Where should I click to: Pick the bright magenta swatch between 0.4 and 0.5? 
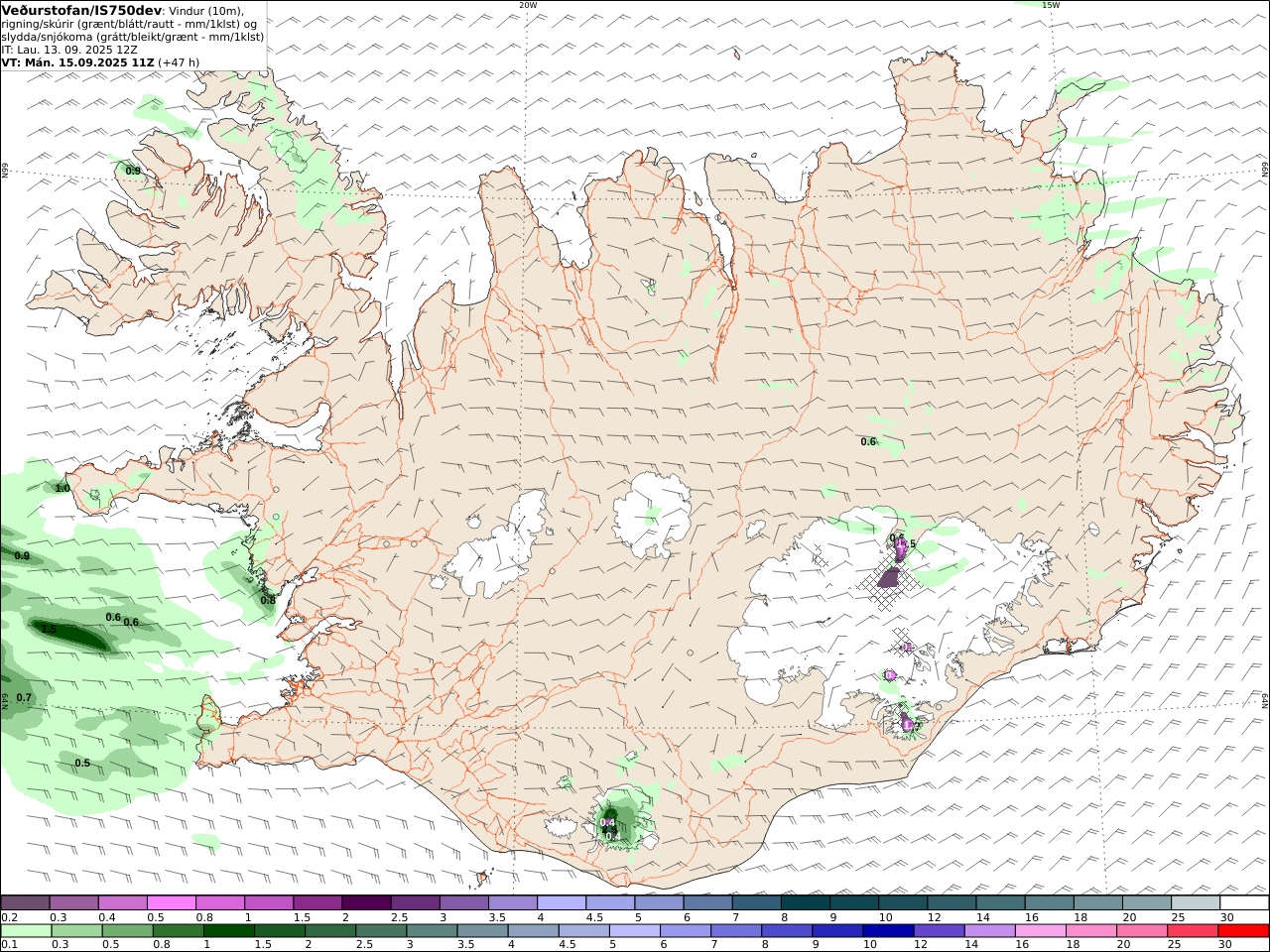[x=172, y=903]
